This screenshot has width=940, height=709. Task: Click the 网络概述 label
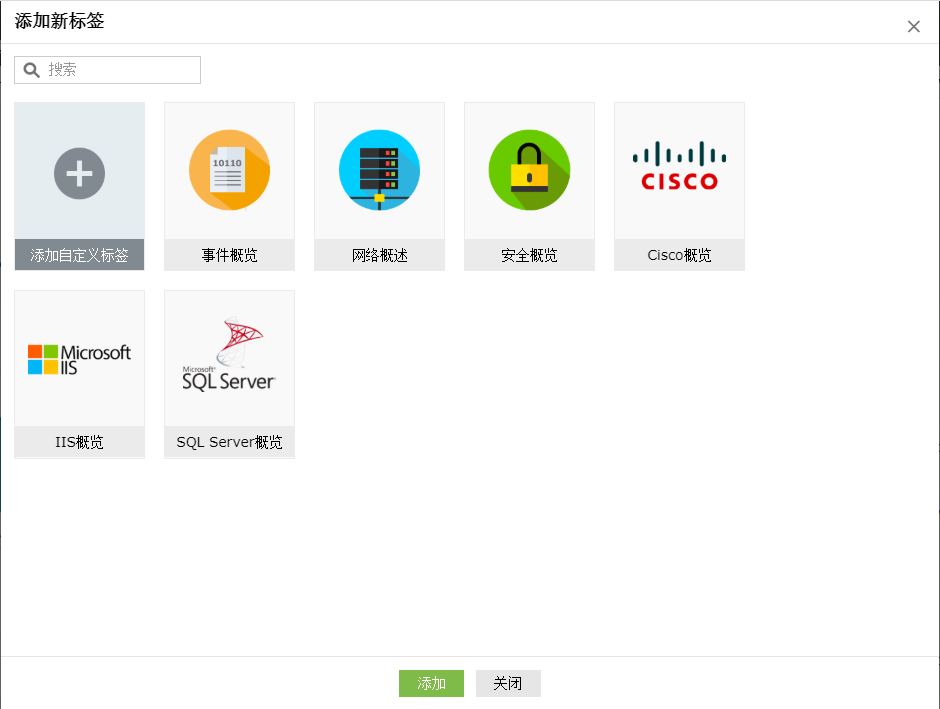click(379, 255)
